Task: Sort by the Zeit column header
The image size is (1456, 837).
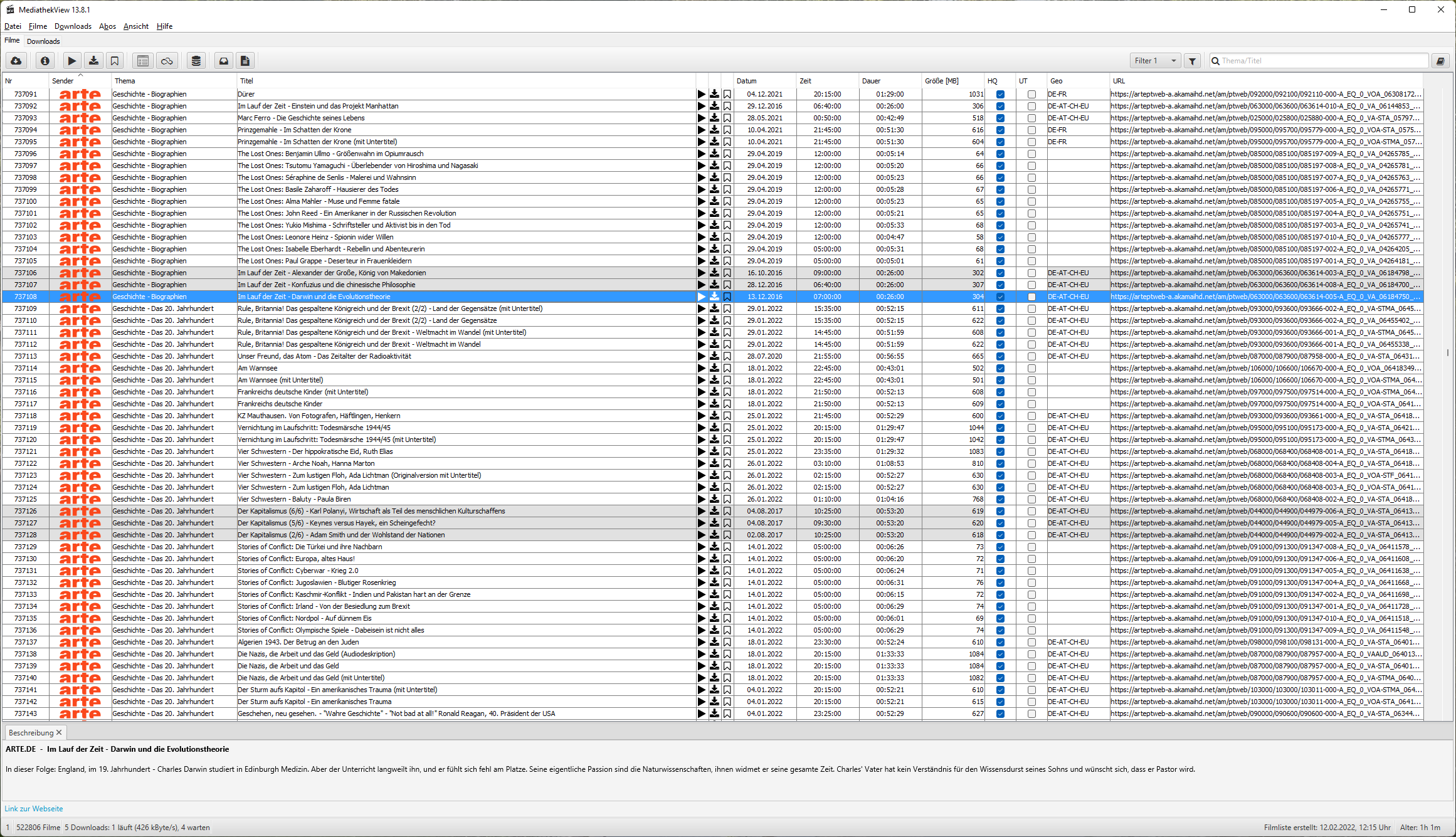Action: coord(828,81)
